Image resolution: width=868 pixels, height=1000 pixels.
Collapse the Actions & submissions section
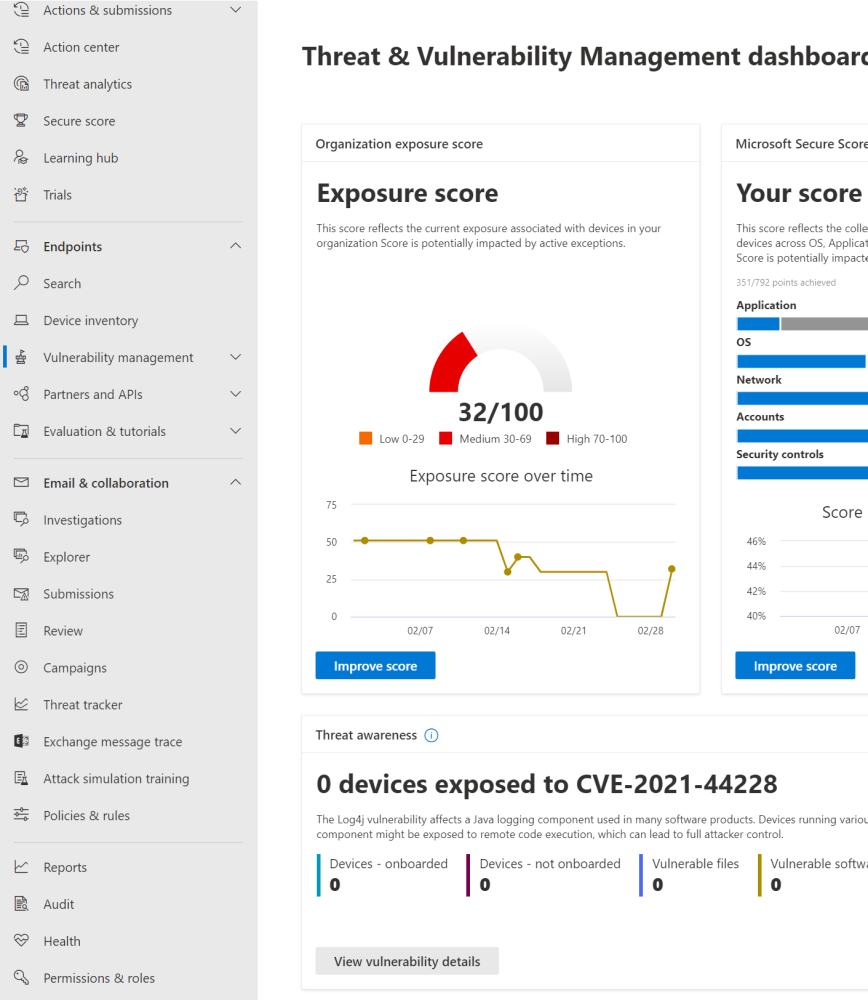pos(235,9)
